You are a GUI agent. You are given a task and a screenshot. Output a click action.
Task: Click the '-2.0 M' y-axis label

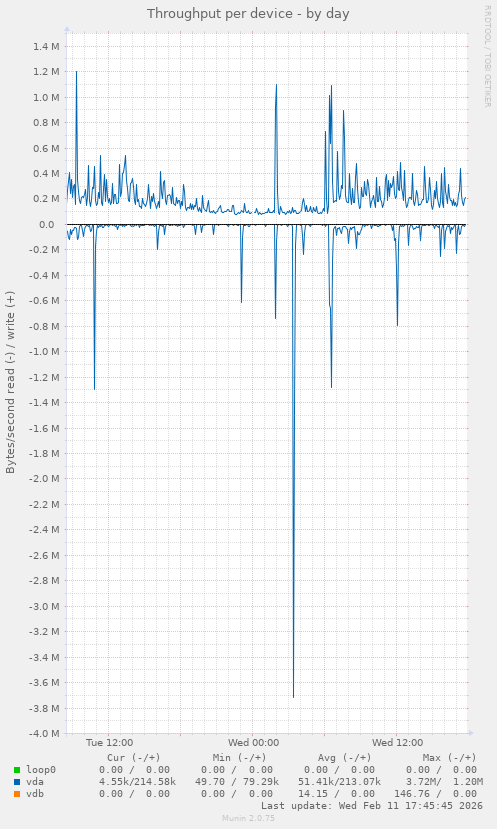pyautogui.click(x=44, y=479)
